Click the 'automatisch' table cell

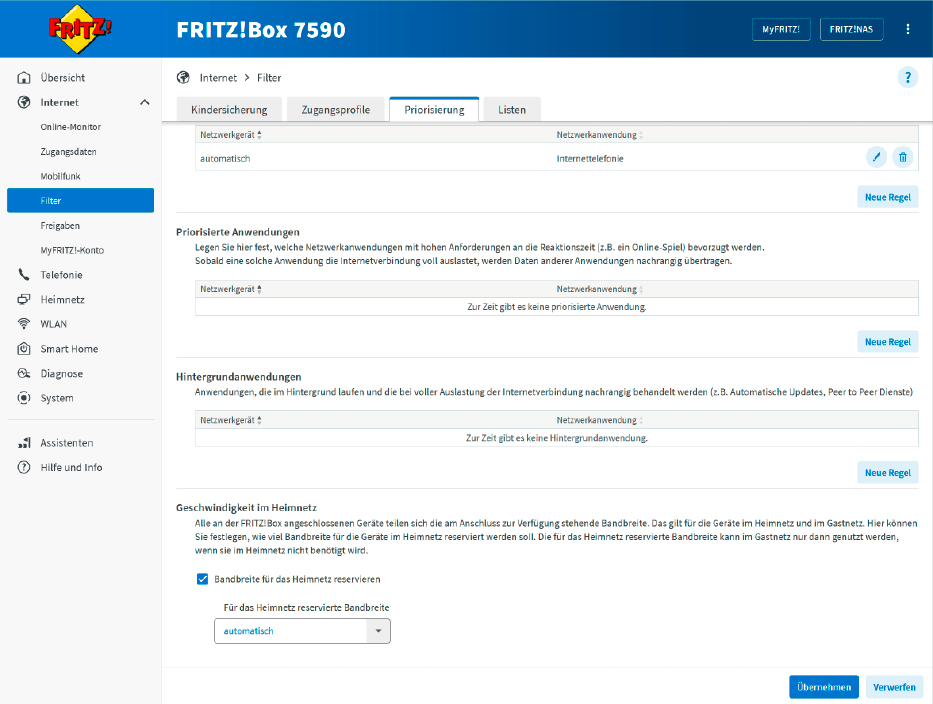tap(225, 158)
